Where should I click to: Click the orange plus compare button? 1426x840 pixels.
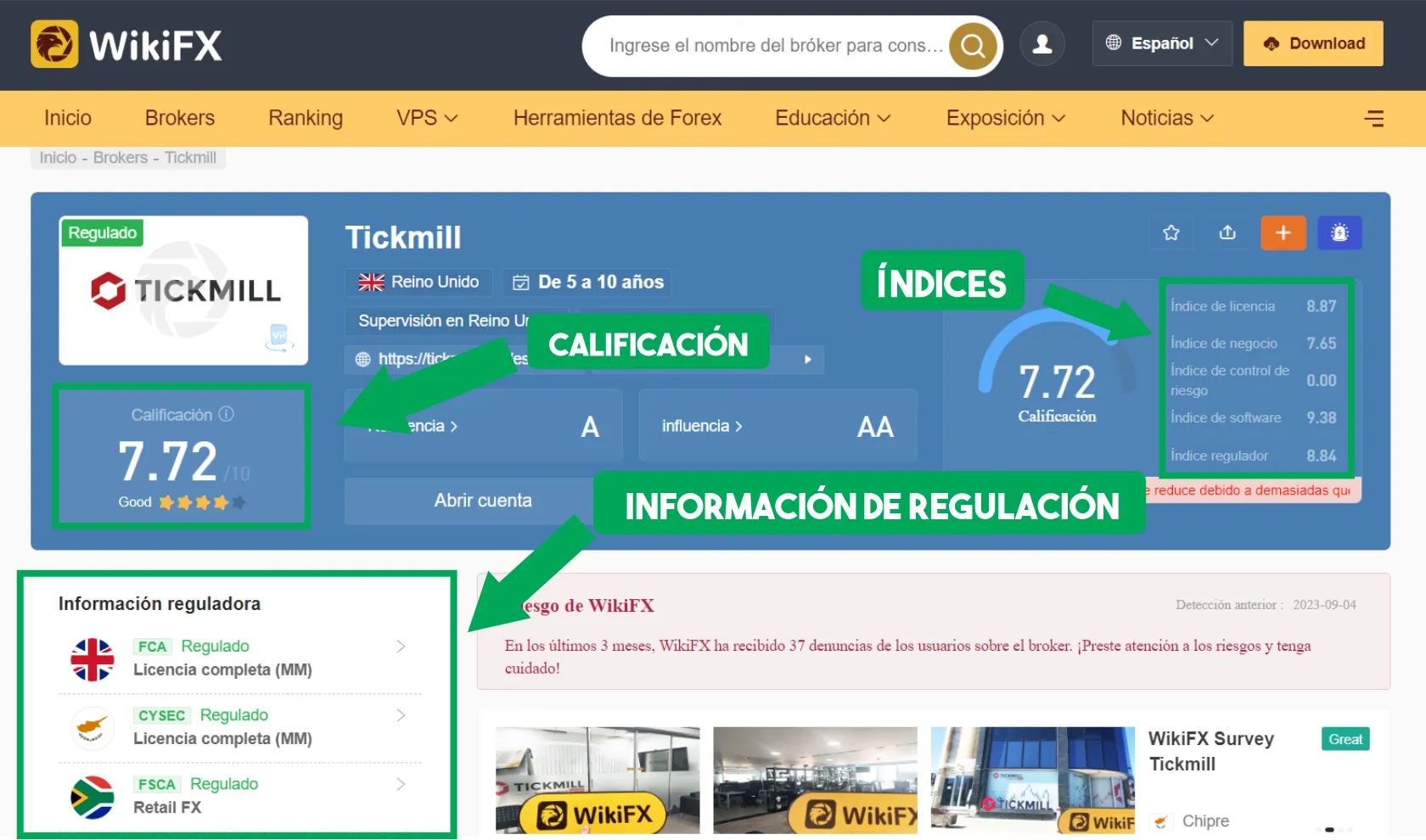click(1283, 232)
